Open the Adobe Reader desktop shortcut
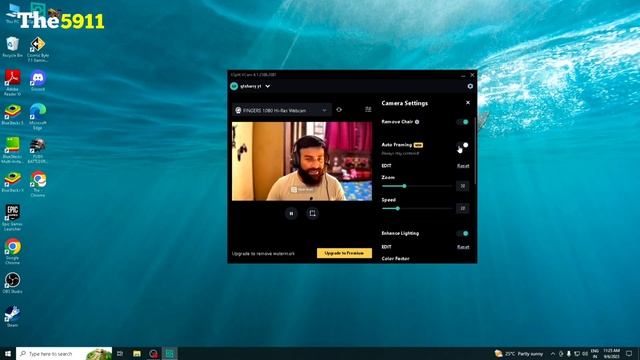The height and width of the screenshot is (360, 640). coord(12,83)
